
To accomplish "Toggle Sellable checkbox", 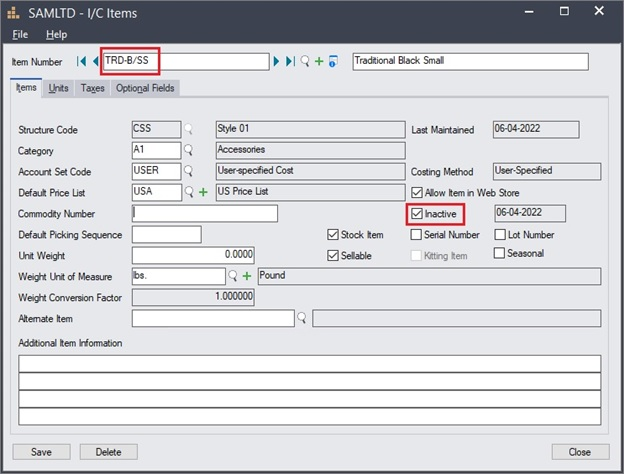I will click(333, 256).
